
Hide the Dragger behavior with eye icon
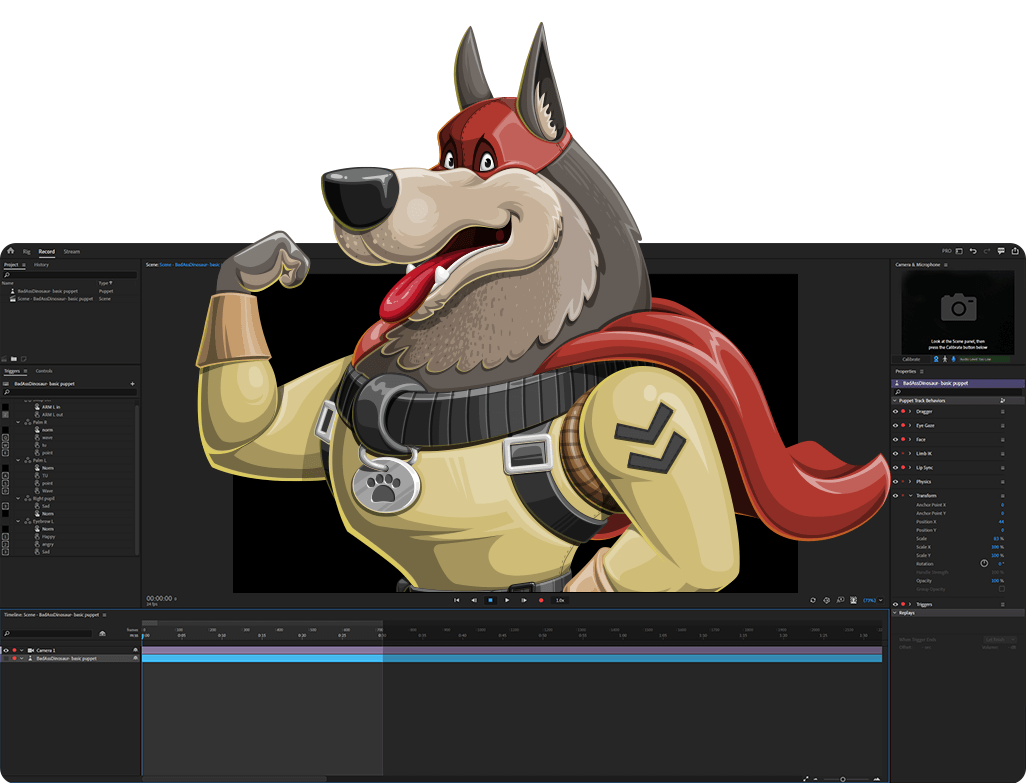pyautogui.click(x=895, y=411)
